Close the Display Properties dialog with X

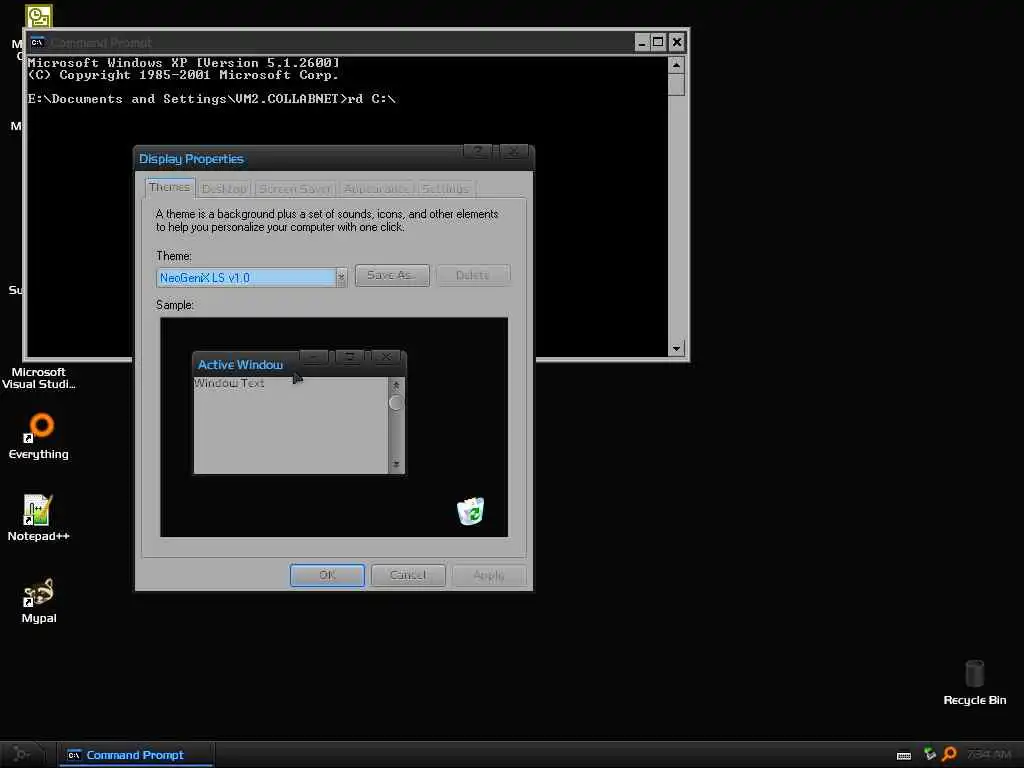(514, 152)
